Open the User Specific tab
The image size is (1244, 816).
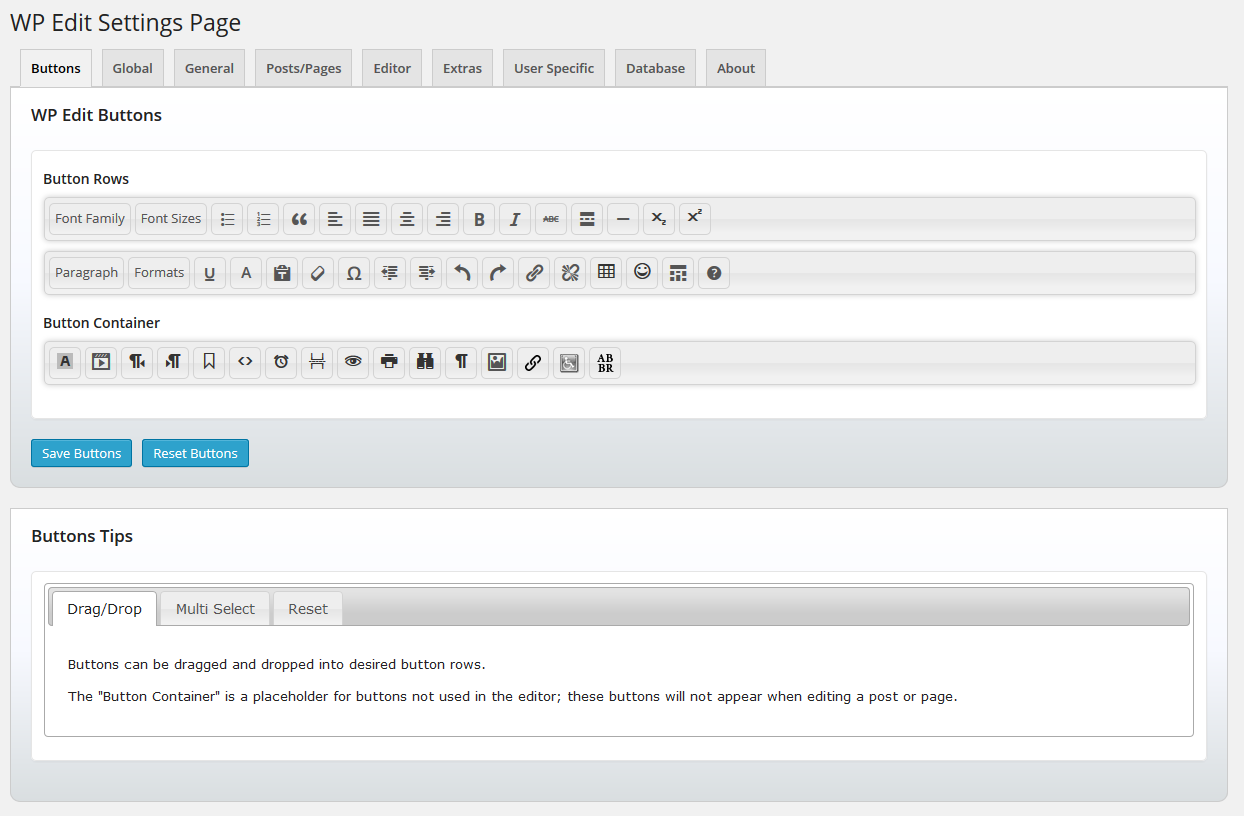554,68
